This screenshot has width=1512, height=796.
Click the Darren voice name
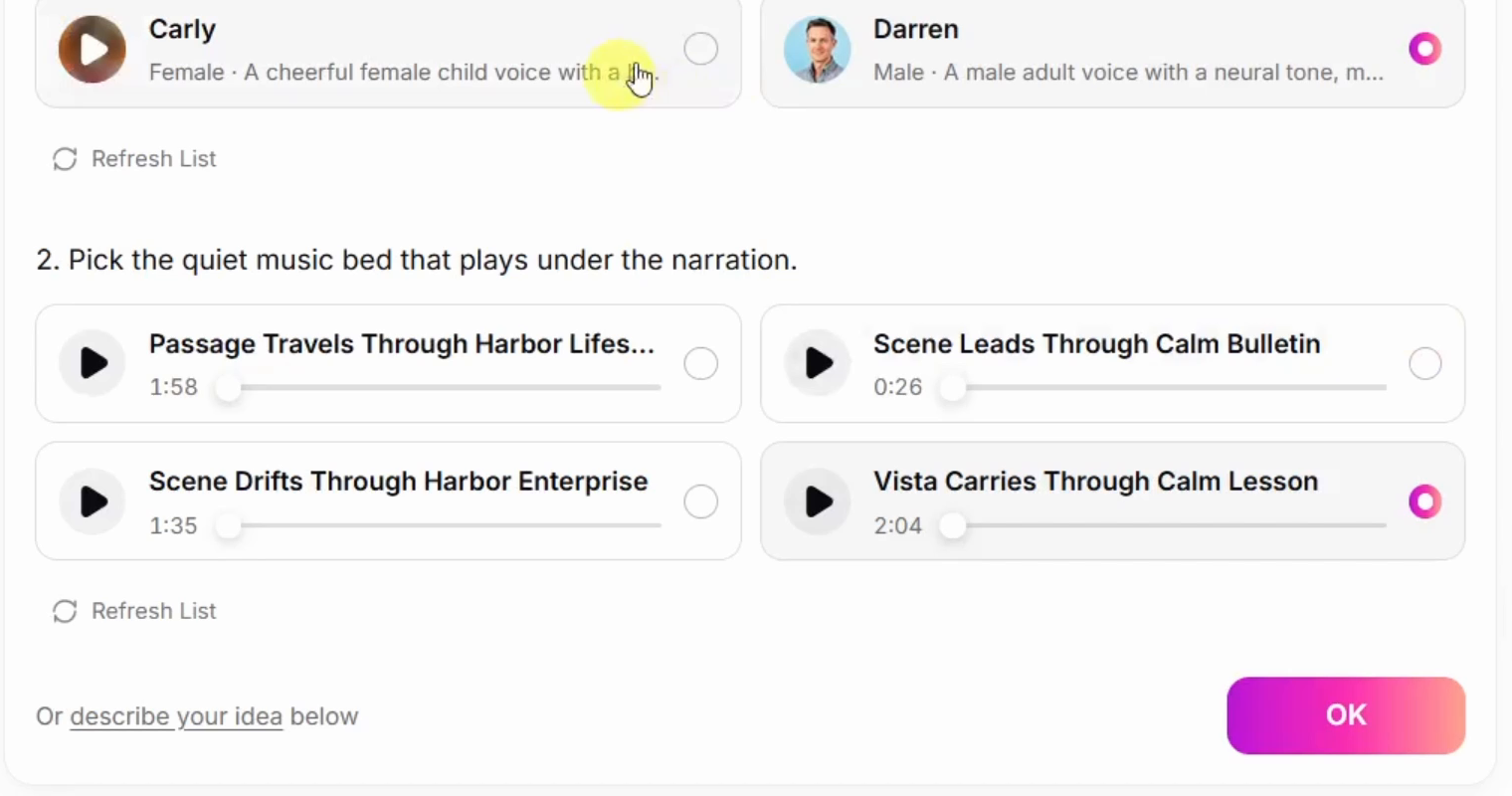click(x=916, y=30)
